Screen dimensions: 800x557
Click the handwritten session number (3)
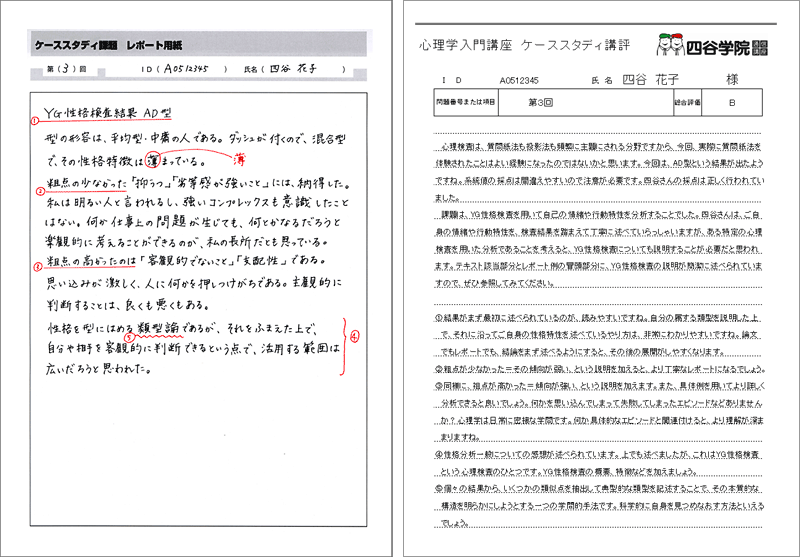pyautogui.click(x=66, y=69)
